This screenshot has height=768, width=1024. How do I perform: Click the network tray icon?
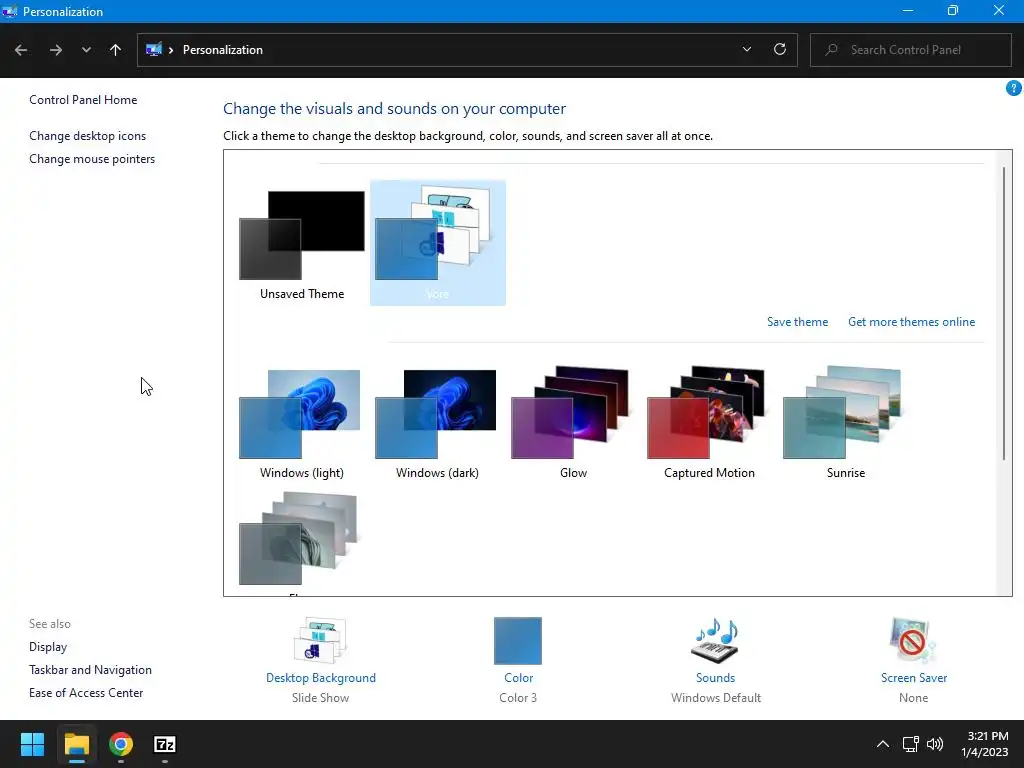[x=910, y=744]
